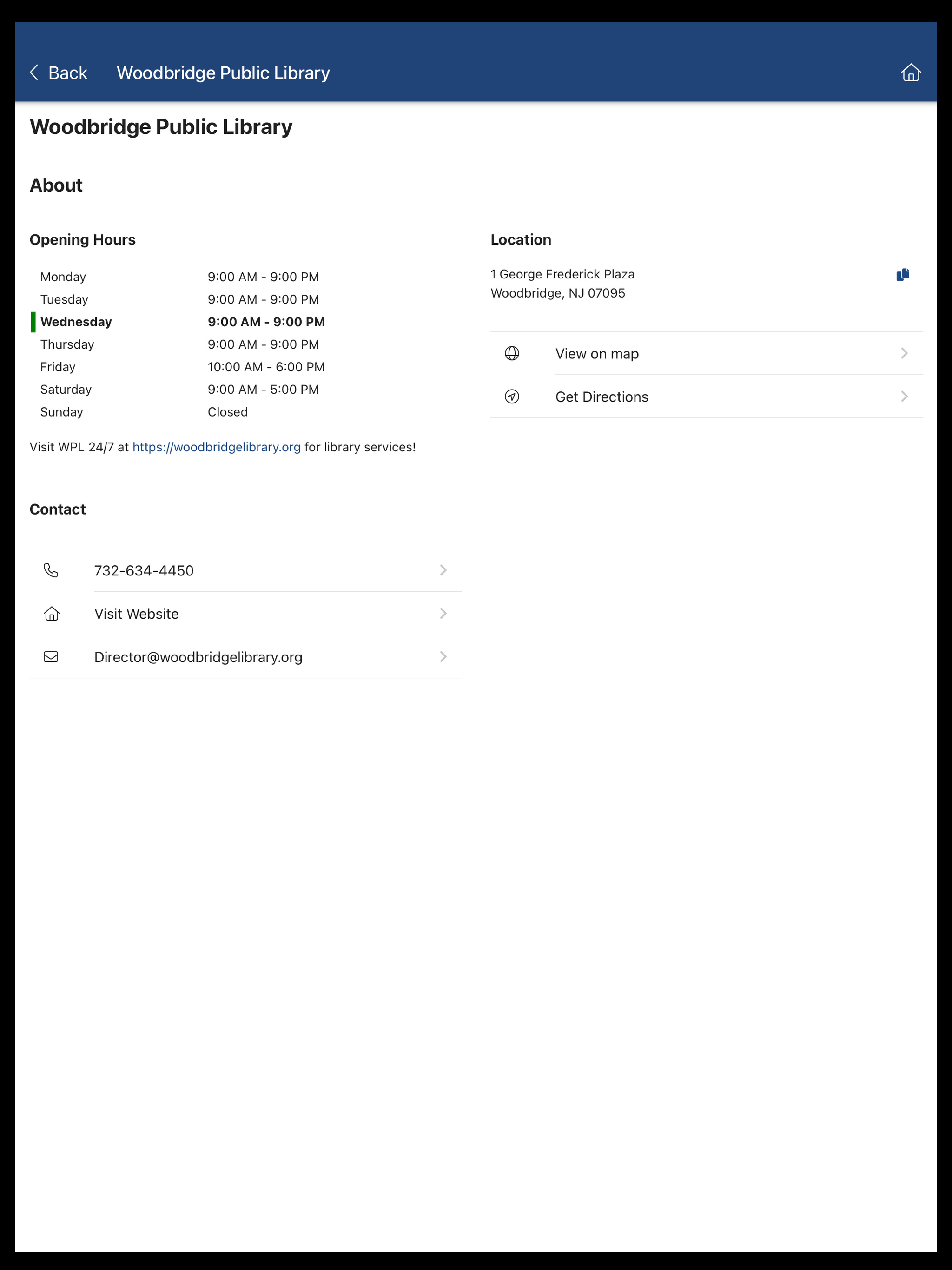This screenshot has height=1270, width=952.
Task: Click the 1 George Frederick Plaza address
Action: [562, 274]
